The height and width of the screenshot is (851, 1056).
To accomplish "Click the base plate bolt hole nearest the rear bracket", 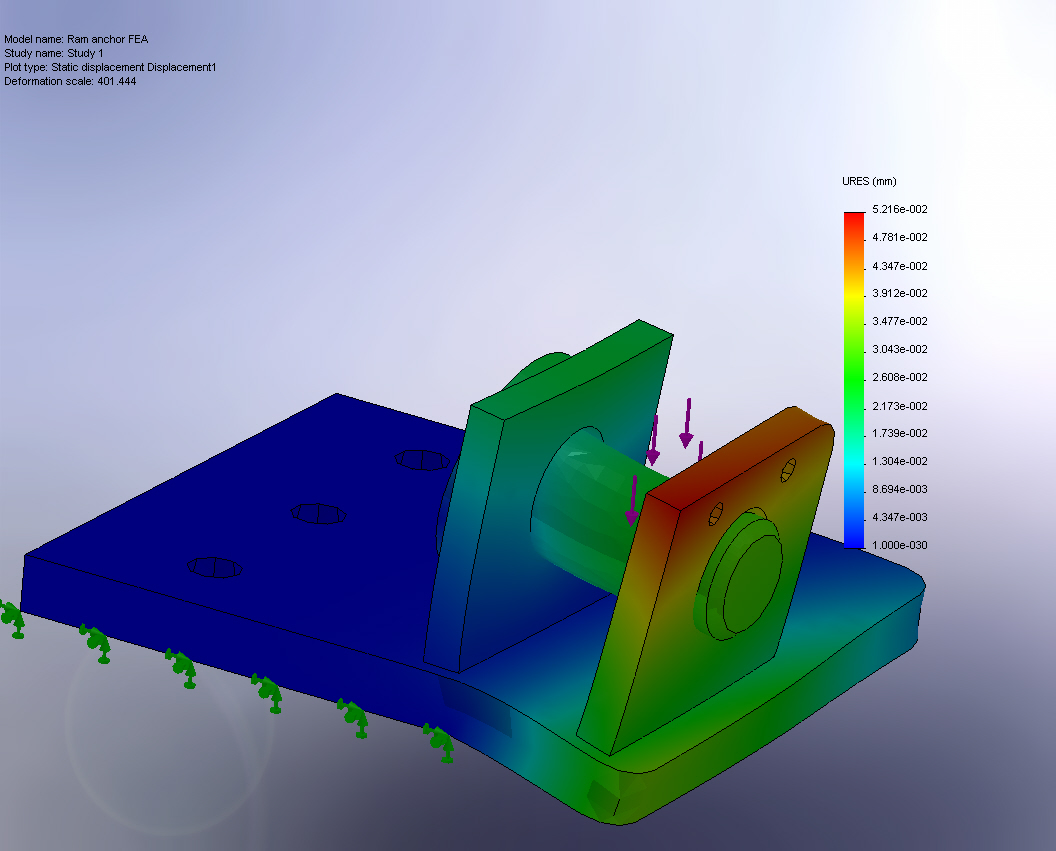I will pos(420,459).
